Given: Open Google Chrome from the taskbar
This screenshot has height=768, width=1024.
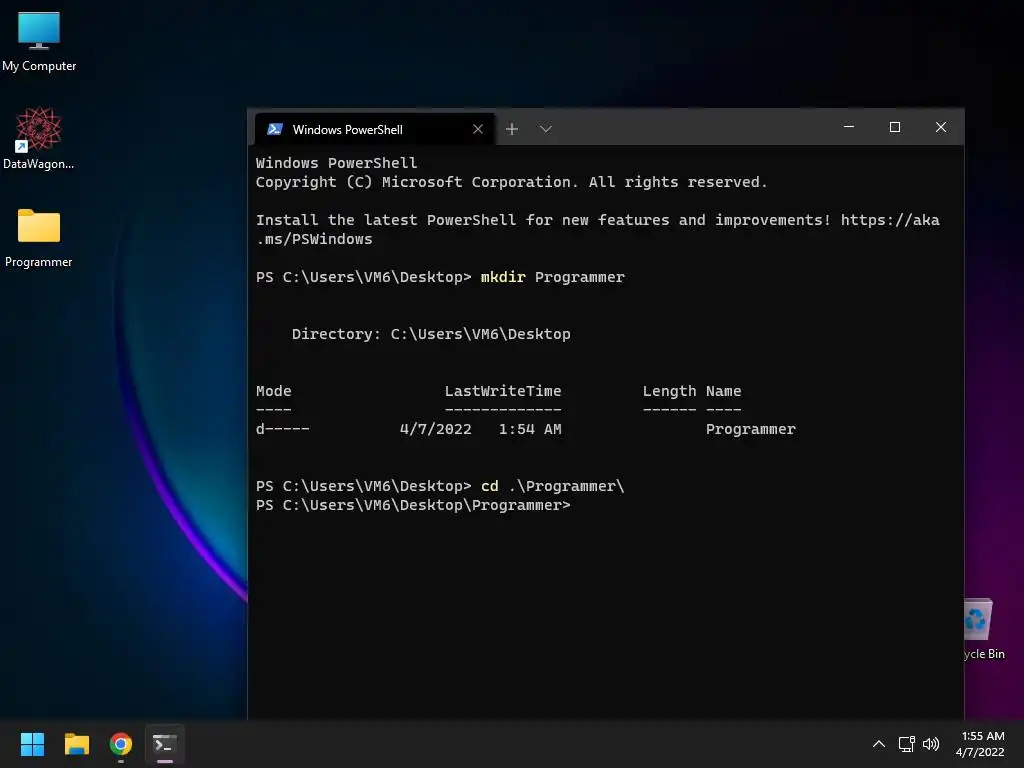Looking at the screenshot, I should pos(121,744).
